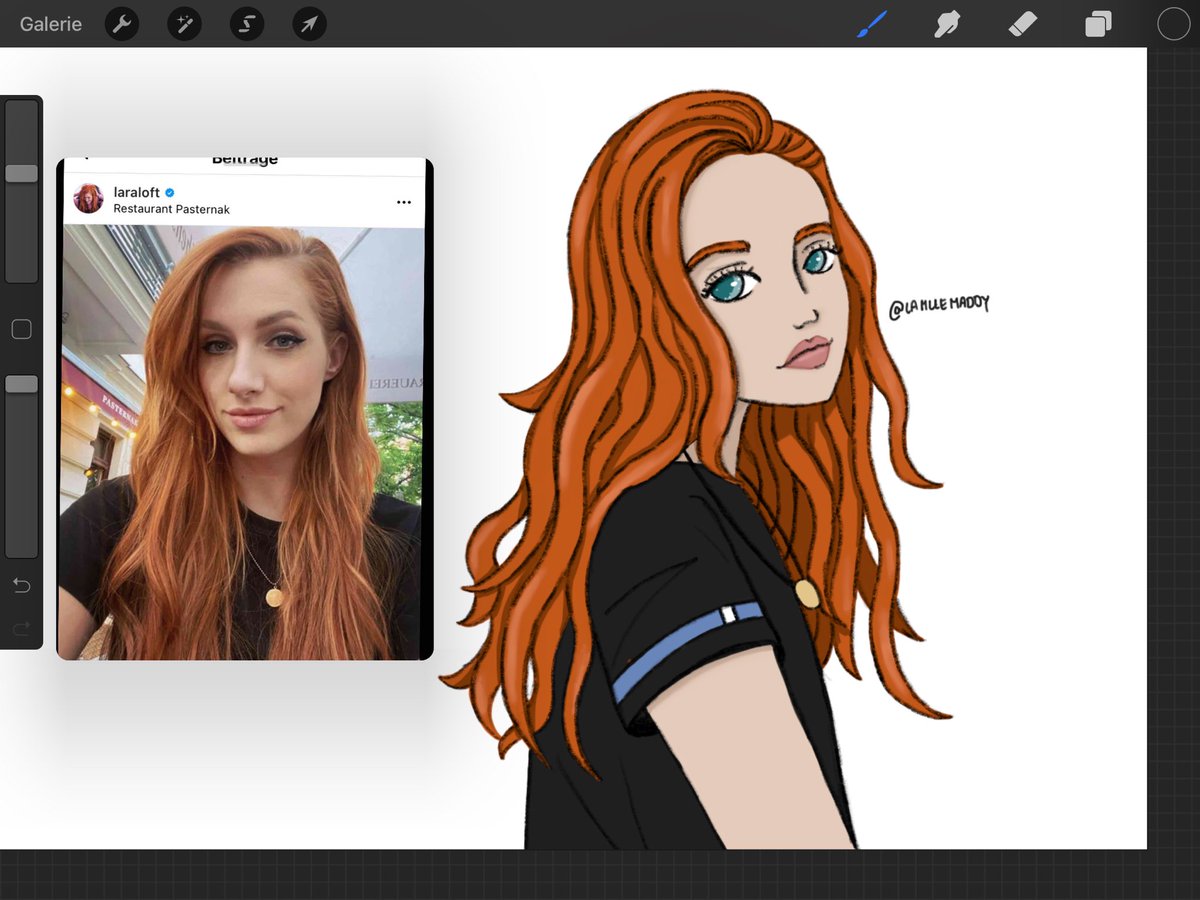
Task: Select the Paint brush tool
Action: [x=870, y=23]
